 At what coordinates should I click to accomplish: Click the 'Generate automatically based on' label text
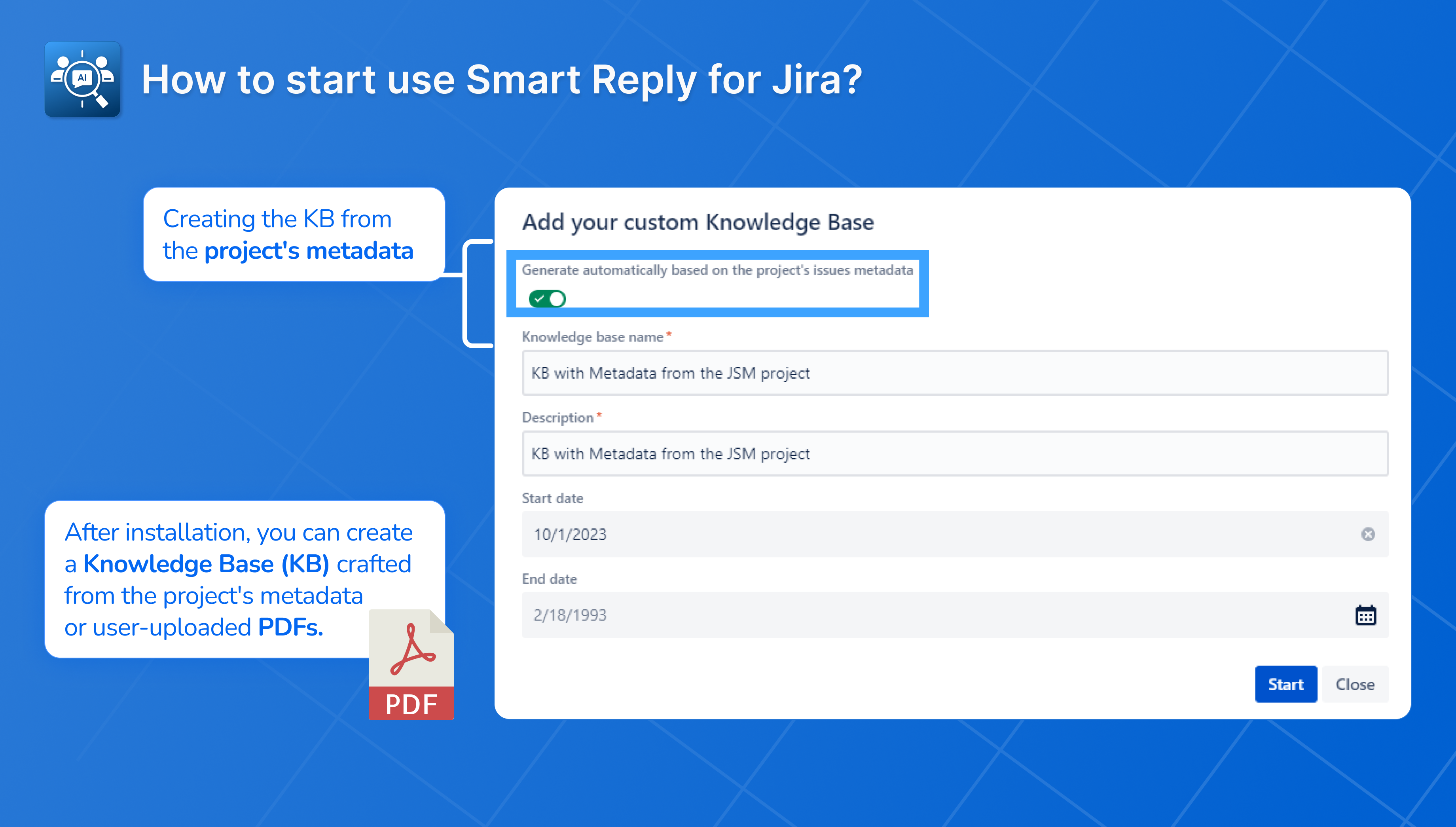point(717,270)
